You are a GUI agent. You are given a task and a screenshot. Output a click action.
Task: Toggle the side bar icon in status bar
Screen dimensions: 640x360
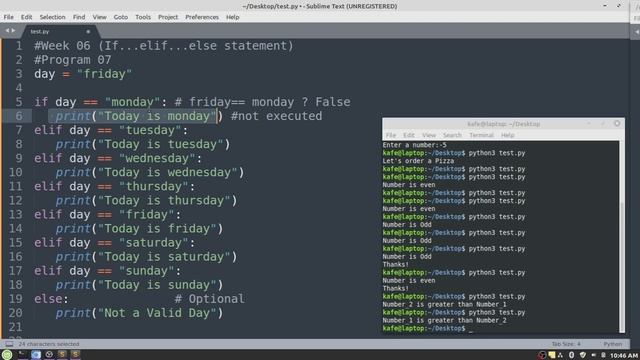point(9,344)
